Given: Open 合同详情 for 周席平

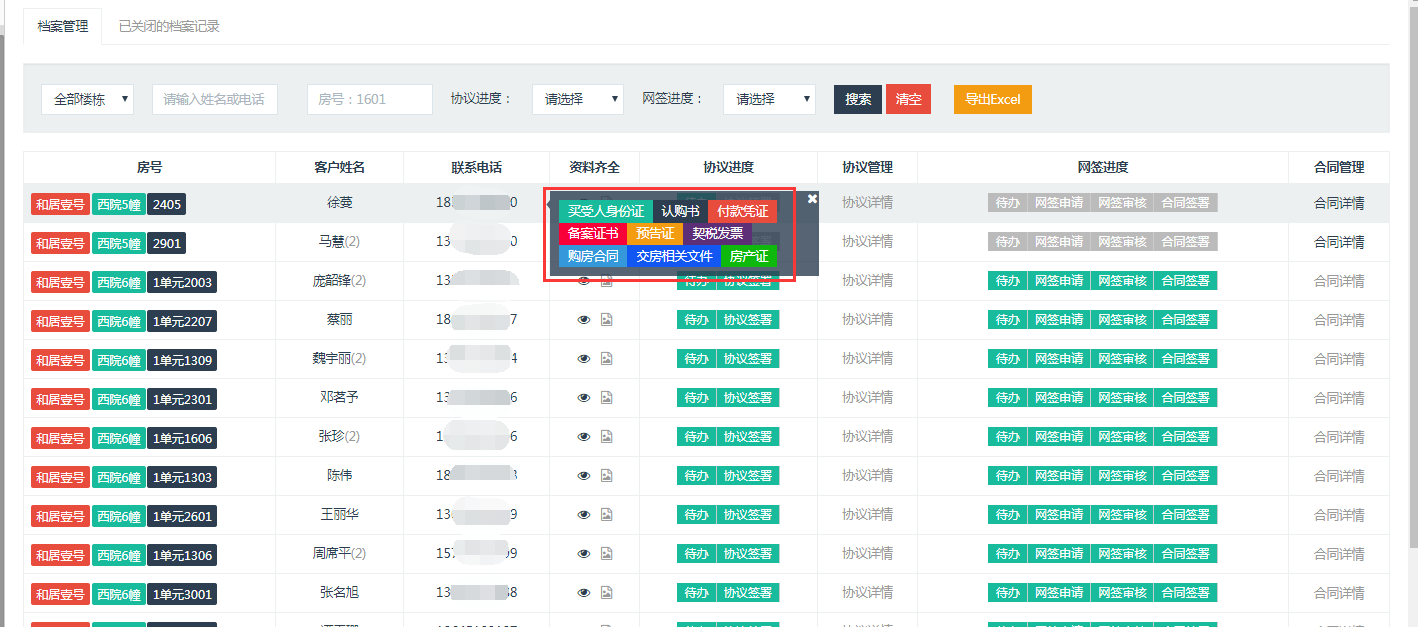Looking at the screenshot, I should 1339,554.
